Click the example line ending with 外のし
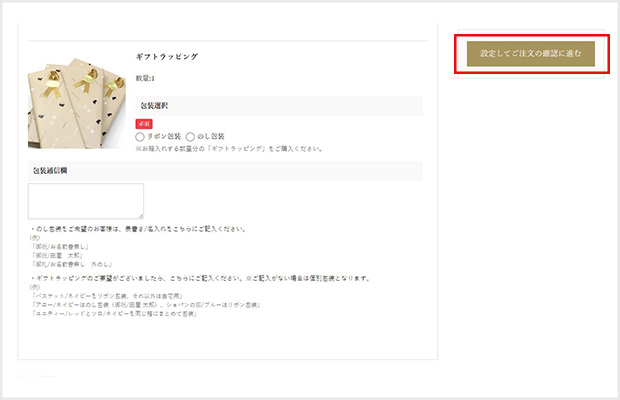The width and height of the screenshot is (620, 400). pos(72,264)
